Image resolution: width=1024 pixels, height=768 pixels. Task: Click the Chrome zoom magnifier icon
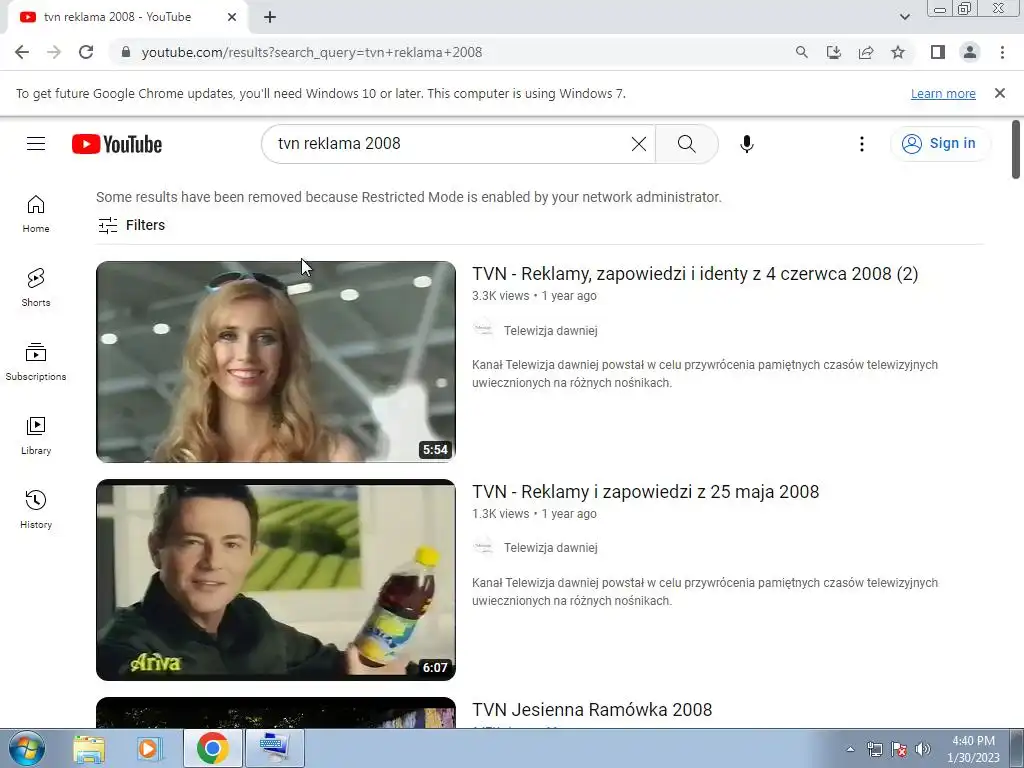coord(801,52)
